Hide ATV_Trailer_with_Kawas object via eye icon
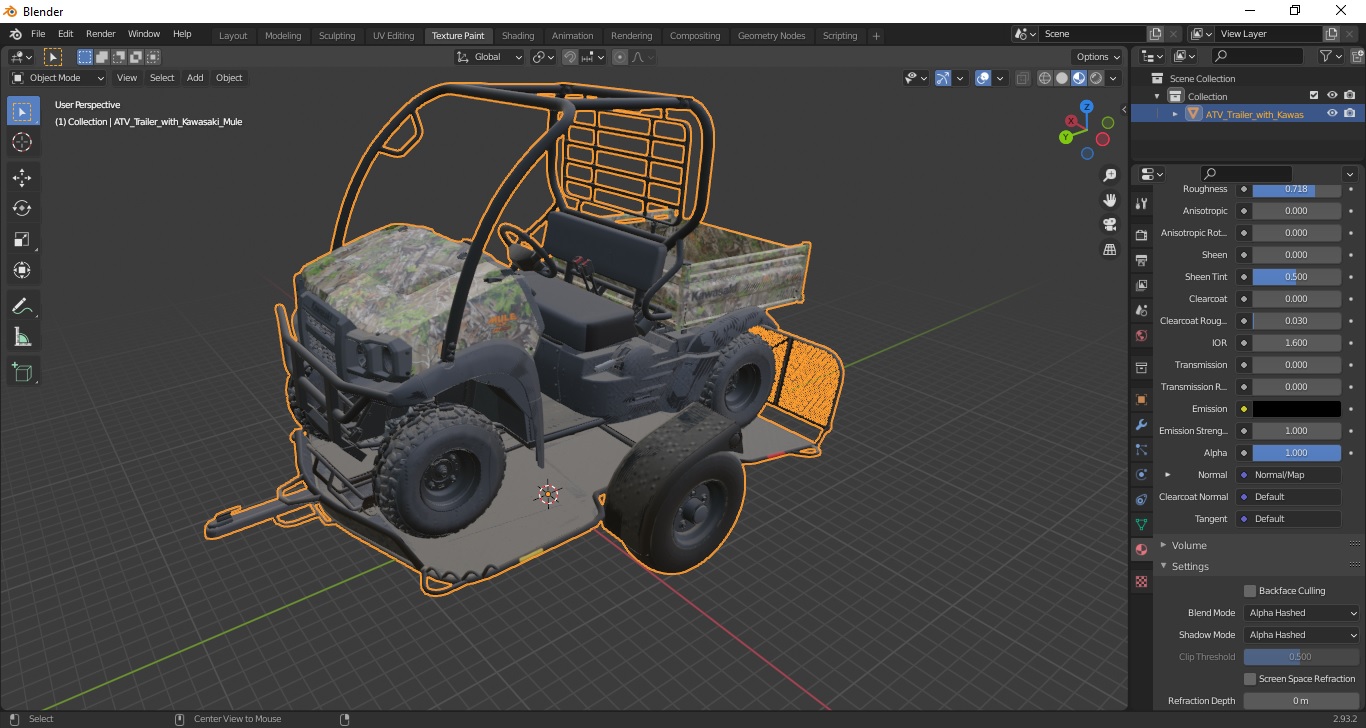This screenshot has width=1366, height=728. point(1332,114)
